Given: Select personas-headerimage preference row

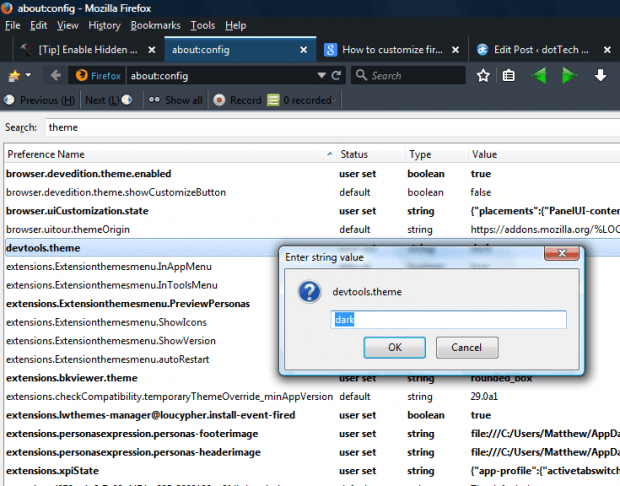Looking at the screenshot, I should tap(312, 452).
